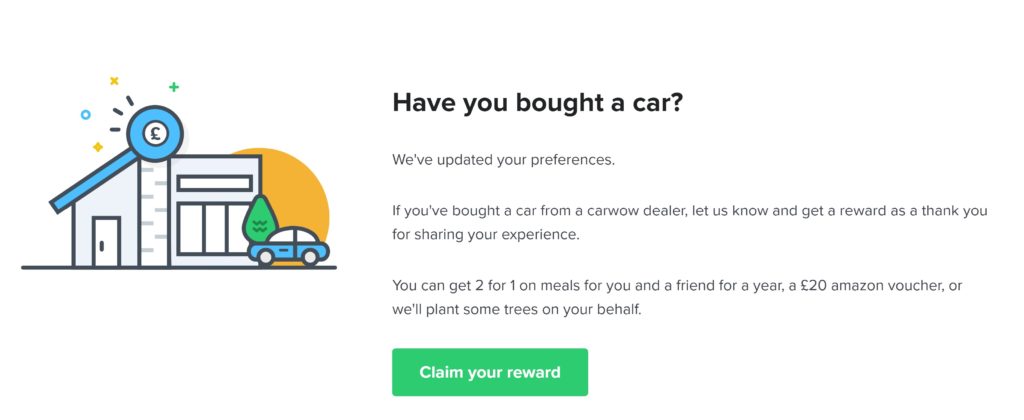Click the small blue ring sparkle
The height and width of the screenshot is (420, 1024).
click(x=86, y=114)
